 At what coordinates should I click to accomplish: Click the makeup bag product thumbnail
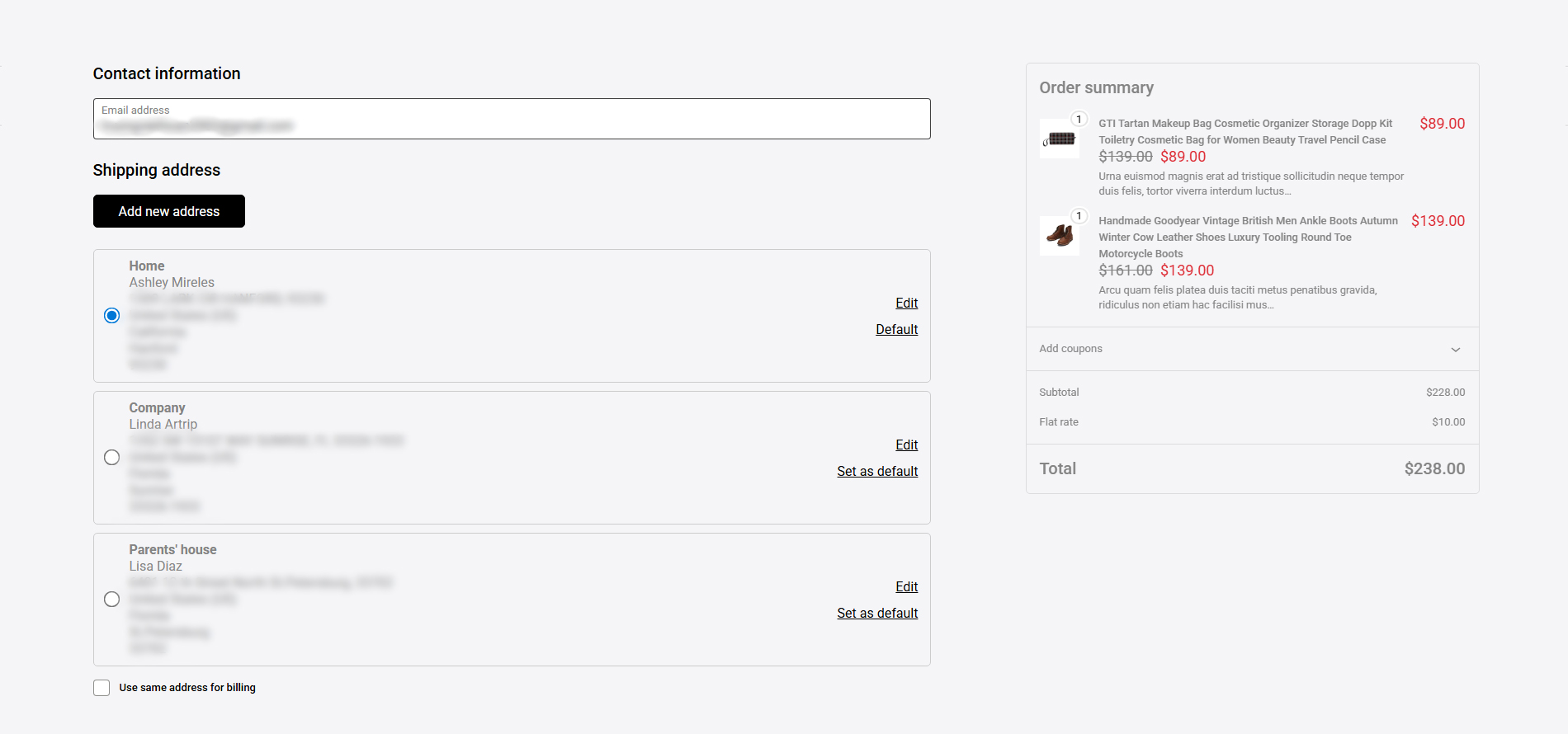point(1060,139)
